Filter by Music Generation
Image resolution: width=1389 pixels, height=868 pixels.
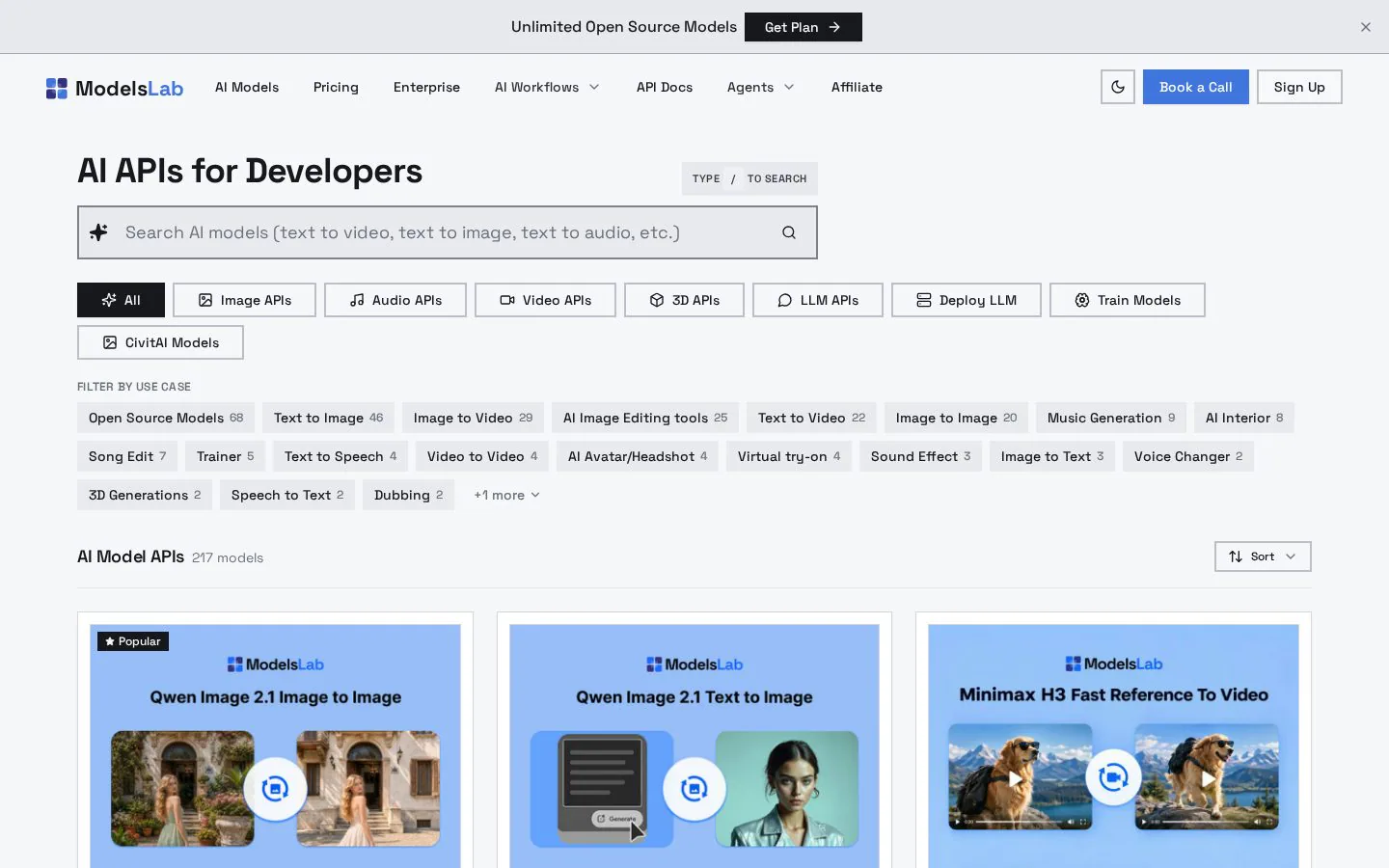pos(1111,418)
